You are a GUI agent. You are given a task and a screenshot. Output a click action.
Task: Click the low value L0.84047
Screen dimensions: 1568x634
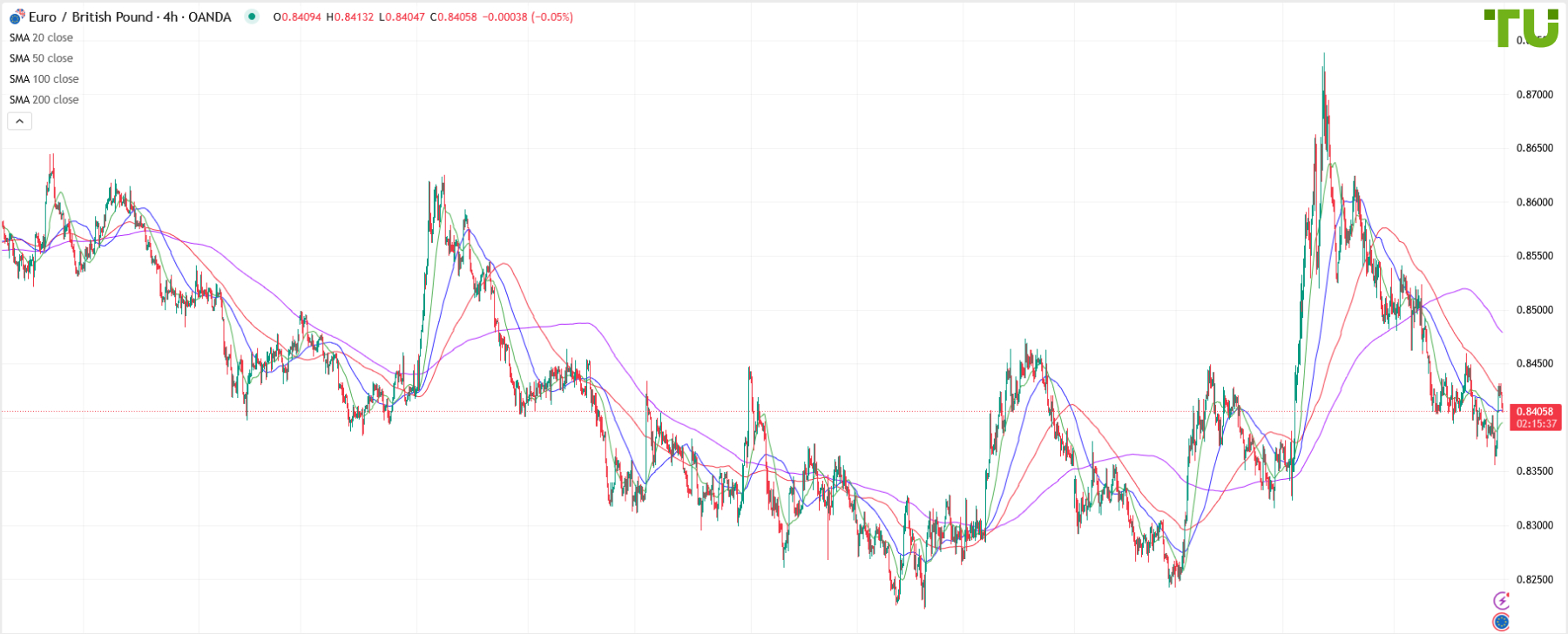pyautogui.click(x=402, y=17)
